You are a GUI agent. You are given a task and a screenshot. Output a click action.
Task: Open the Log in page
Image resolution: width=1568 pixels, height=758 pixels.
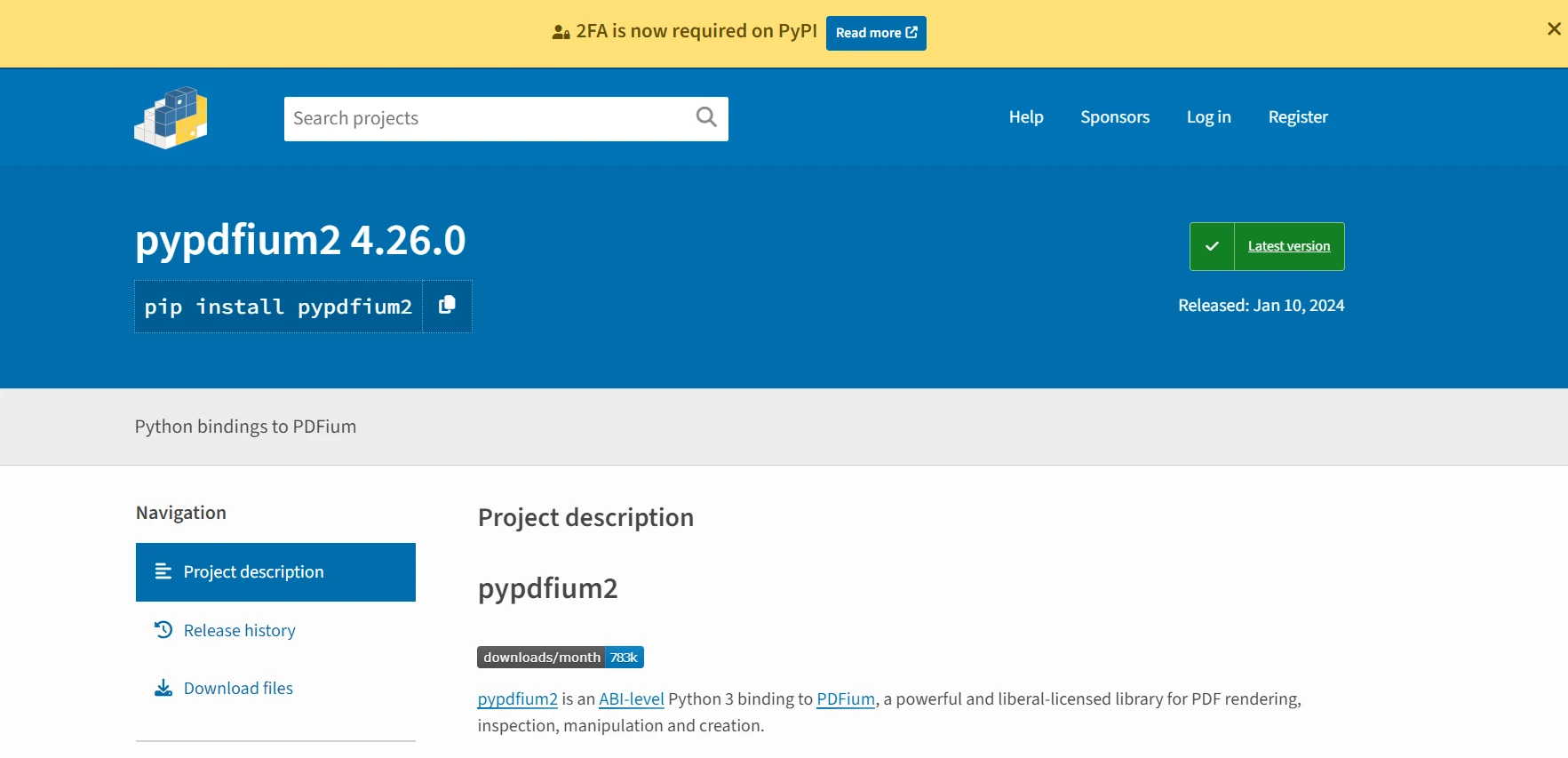point(1209,117)
